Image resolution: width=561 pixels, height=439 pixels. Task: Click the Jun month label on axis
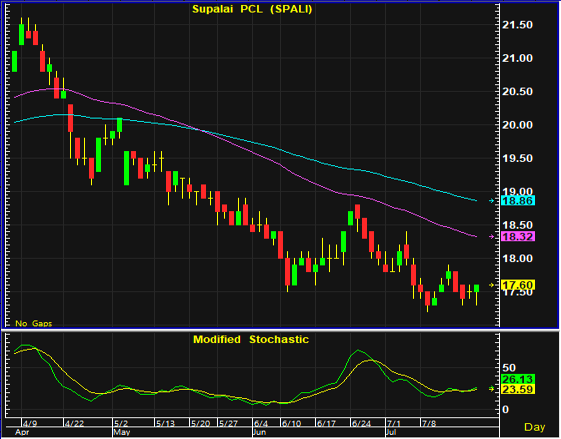point(259,432)
